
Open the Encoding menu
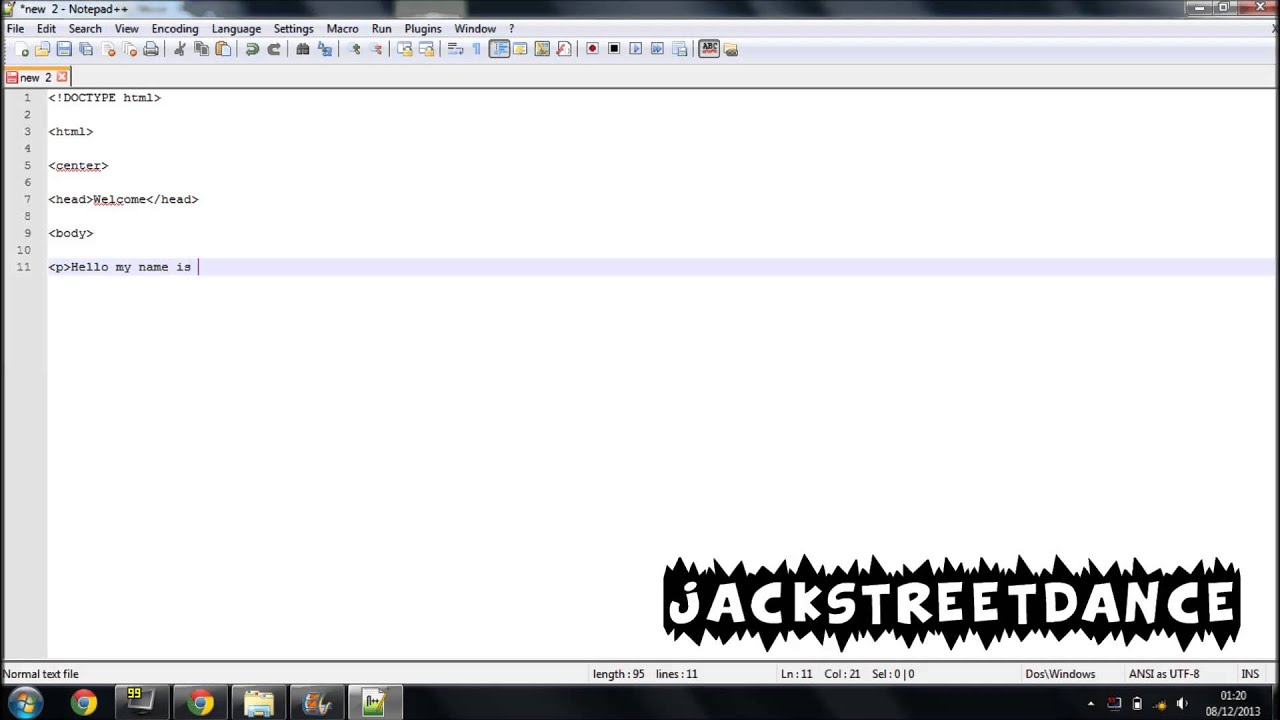tap(175, 29)
